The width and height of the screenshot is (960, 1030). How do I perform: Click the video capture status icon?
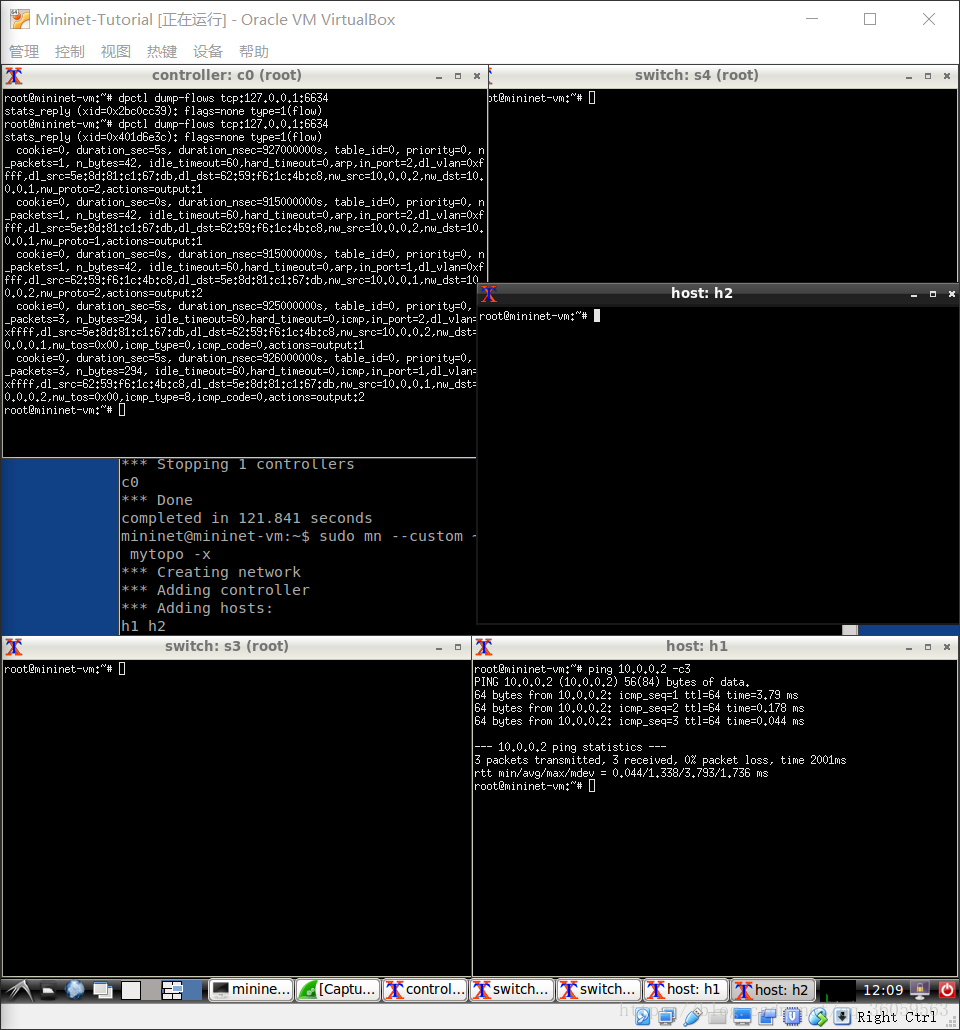[767, 1018]
